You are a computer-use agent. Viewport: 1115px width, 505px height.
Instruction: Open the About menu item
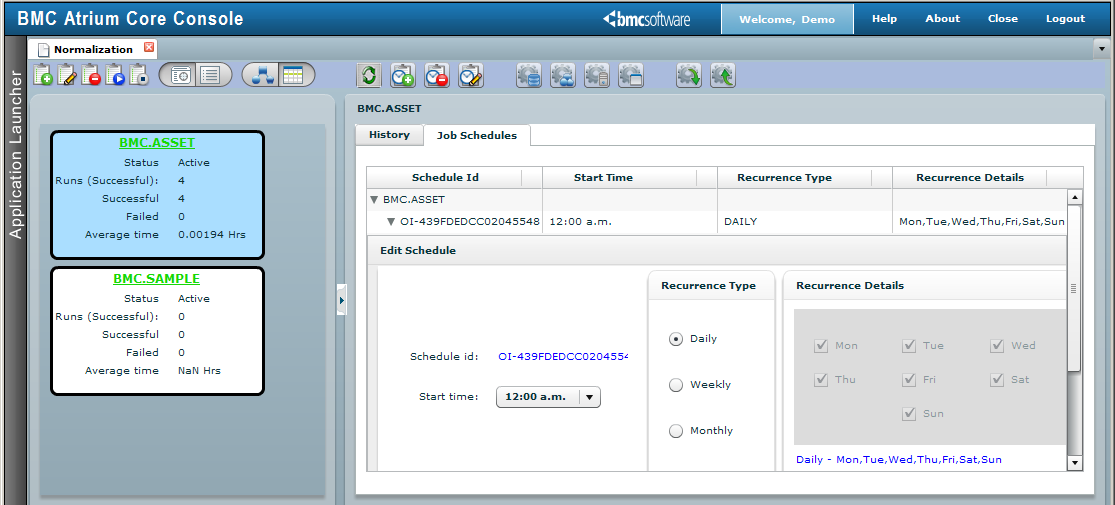pyautogui.click(x=943, y=19)
